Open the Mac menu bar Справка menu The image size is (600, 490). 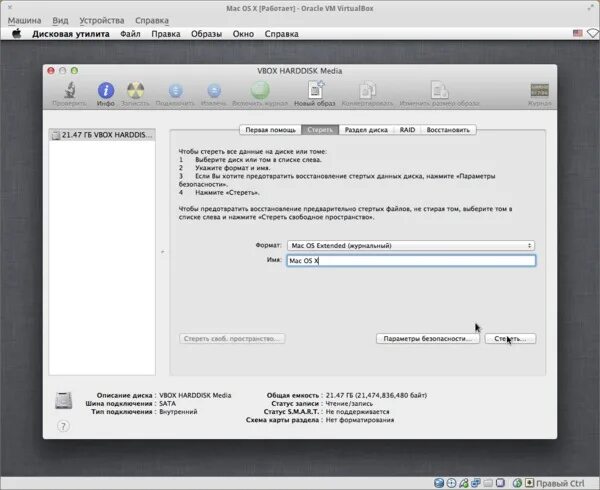click(x=282, y=34)
